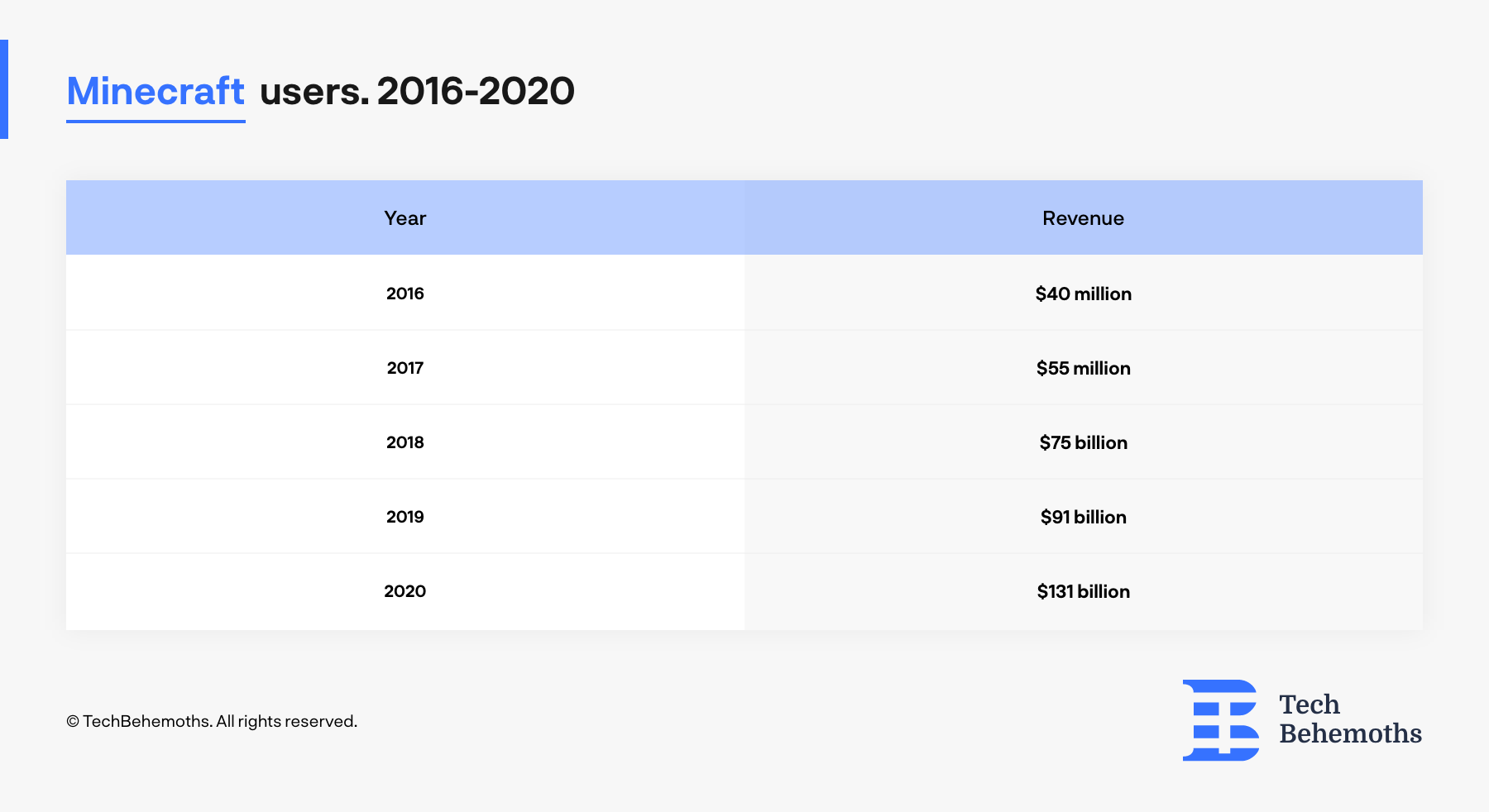Click the 2017 year cell
The width and height of the screenshot is (1489, 812).
tap(405, 368)
